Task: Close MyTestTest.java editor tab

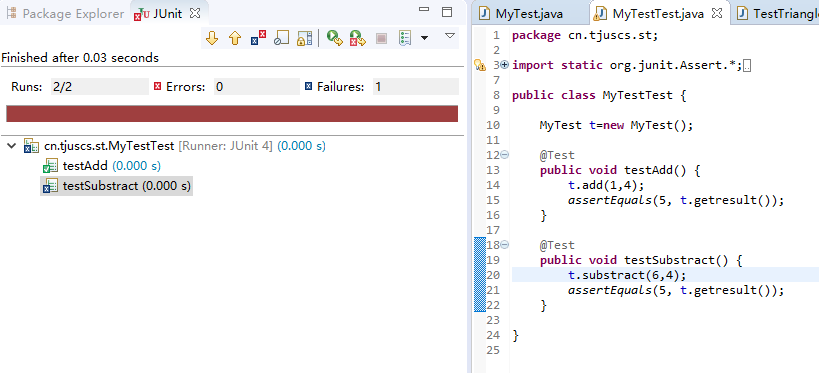Action: pyautogui.click(x=717, y=14)
